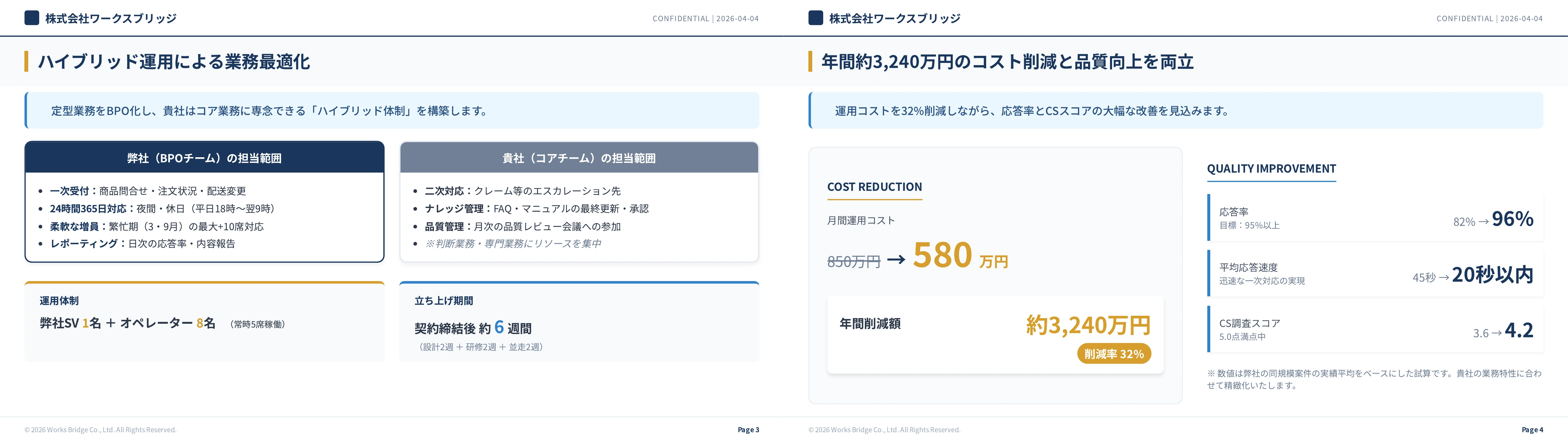Select the 45秒 → 20秒以内 value
1568x441 pixels.
click(x=1473, y=275)
